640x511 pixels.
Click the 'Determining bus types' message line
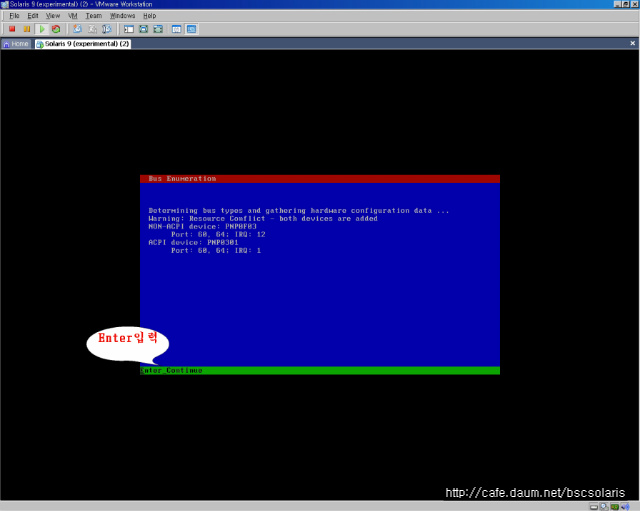pyautogui.click(x=298, y=211)
